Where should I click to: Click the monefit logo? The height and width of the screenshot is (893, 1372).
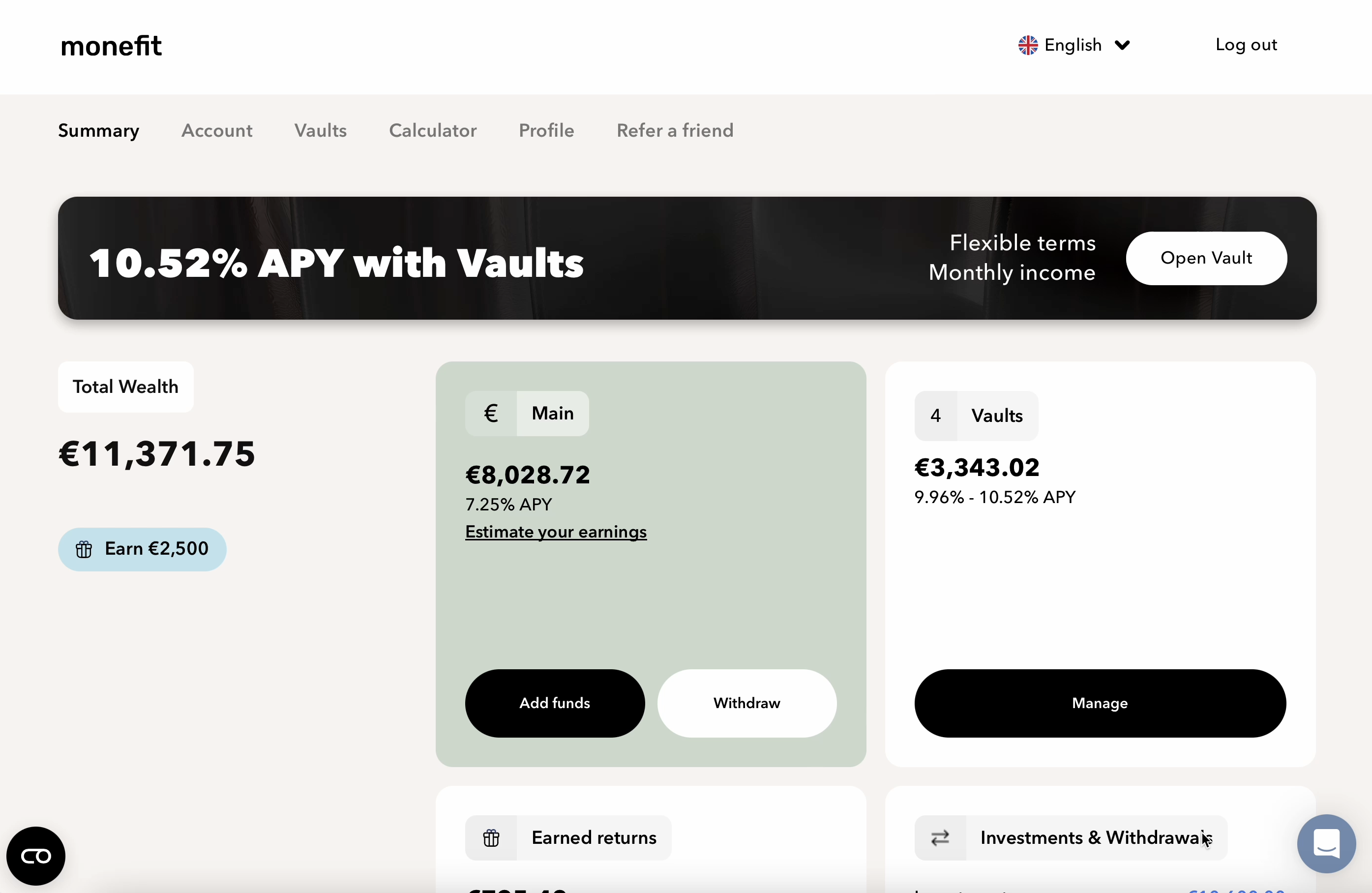point(111,46)
